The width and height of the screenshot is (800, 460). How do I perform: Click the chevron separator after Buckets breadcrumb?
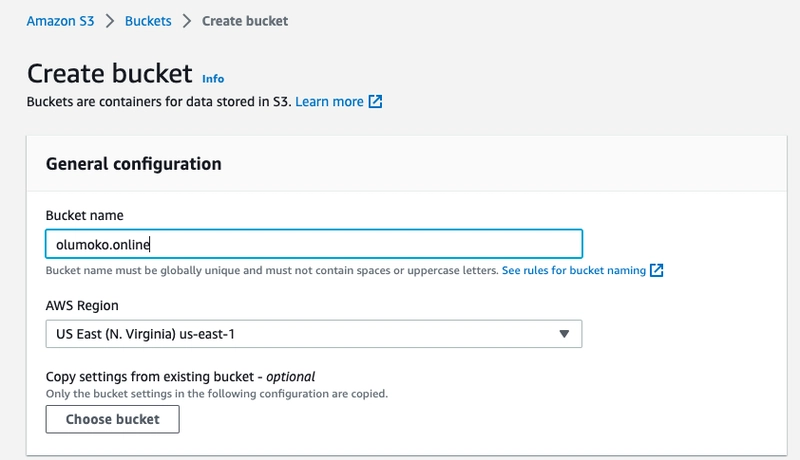[186, 21]
